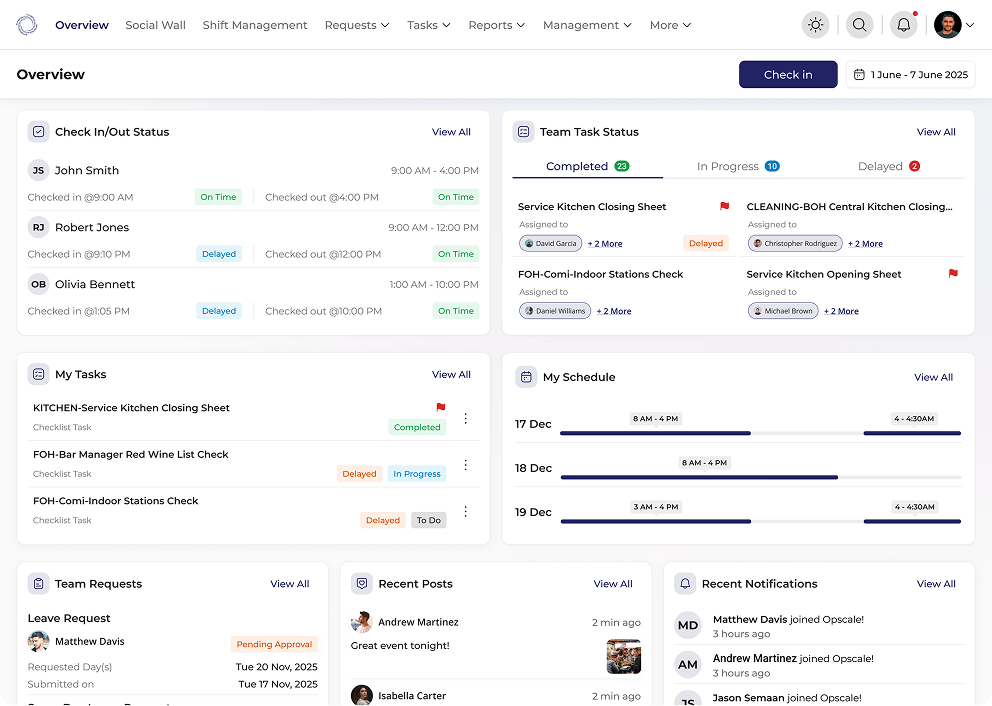Screen dimensions: 992x706
Task: Click the My Schedule calendar icon
Action: 526,377
